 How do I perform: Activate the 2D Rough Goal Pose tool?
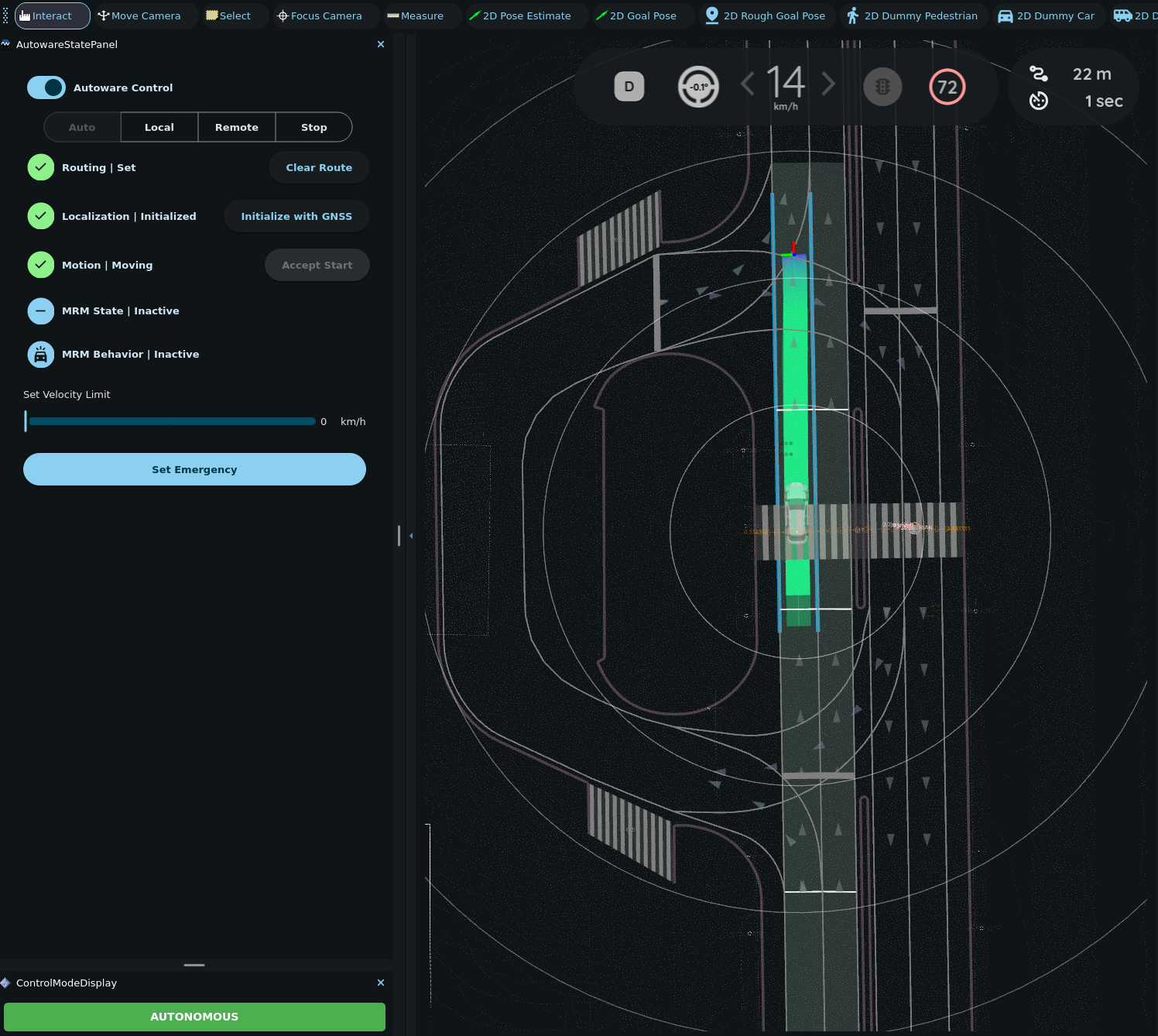pos(766,16)
